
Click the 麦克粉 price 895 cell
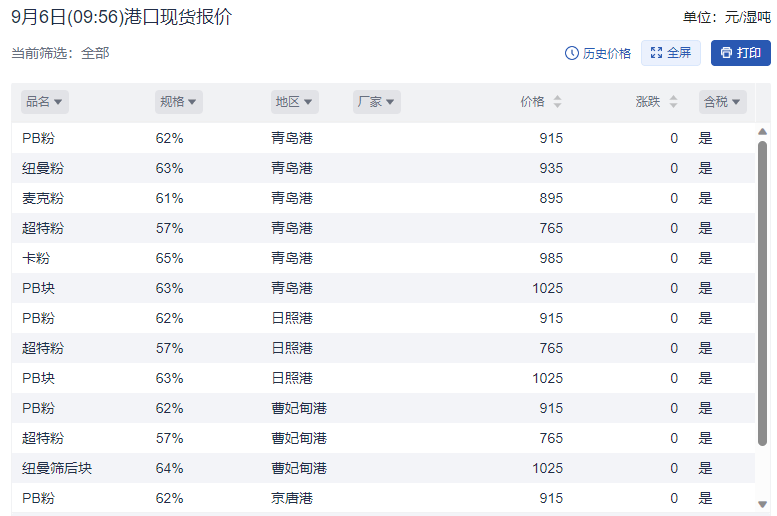click(x=550, y=198)
